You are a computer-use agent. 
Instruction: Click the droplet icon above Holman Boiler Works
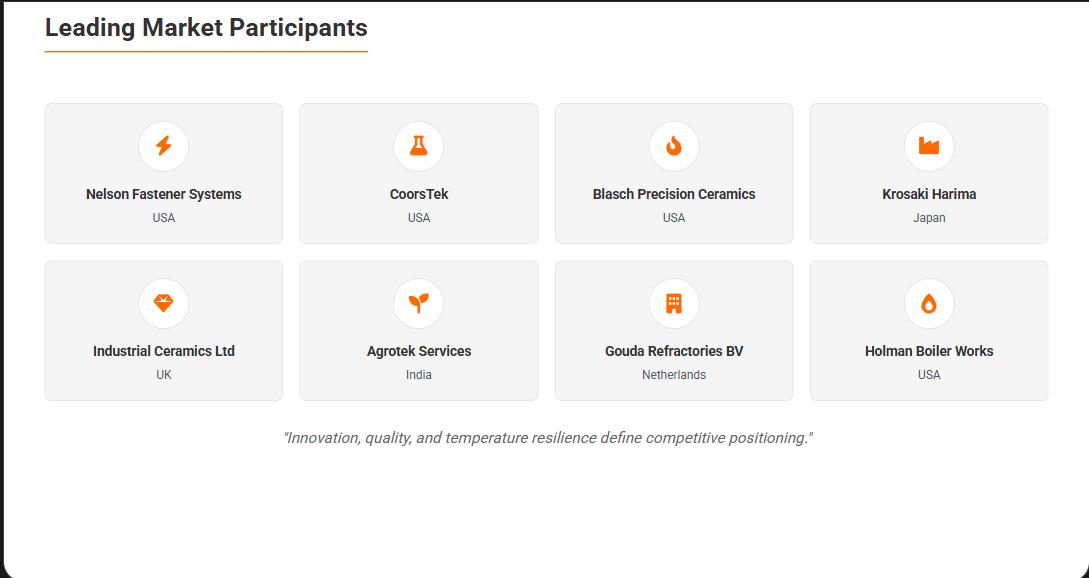(929, 303)
